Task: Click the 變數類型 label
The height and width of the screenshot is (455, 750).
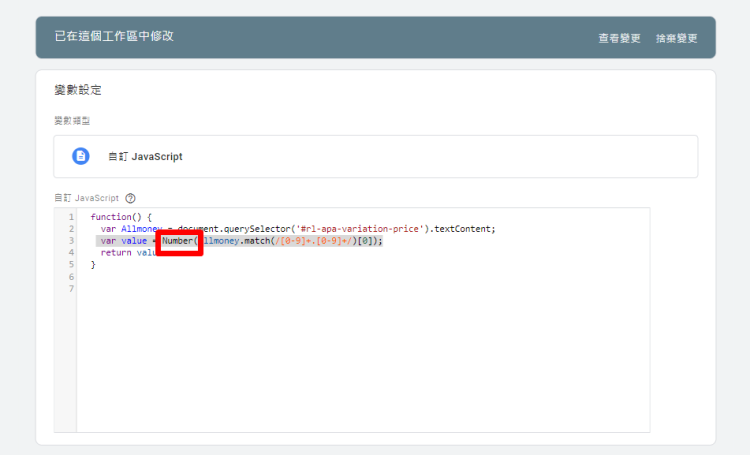Action: click(72, 121)
